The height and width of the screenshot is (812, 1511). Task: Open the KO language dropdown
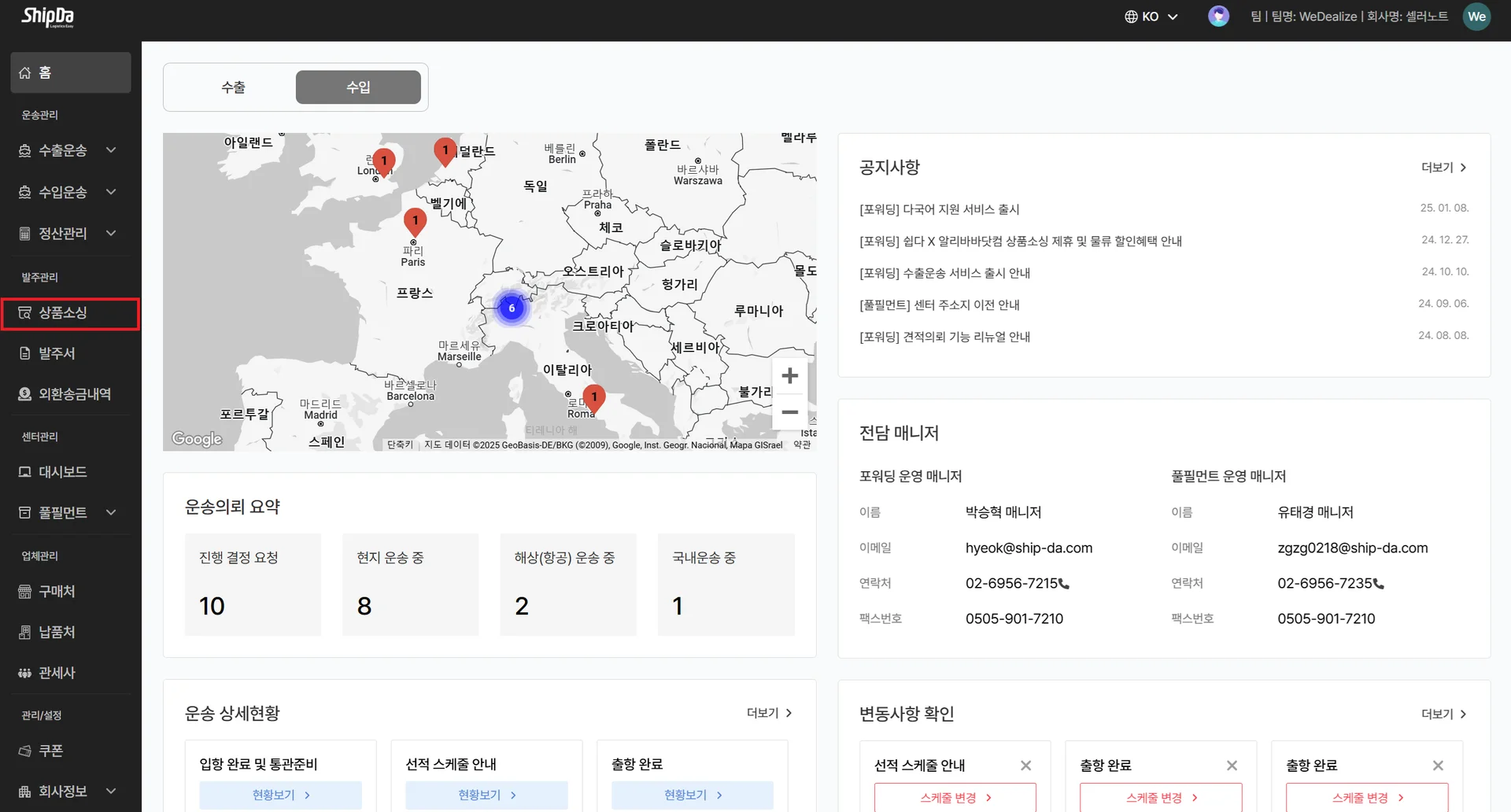1151,16
